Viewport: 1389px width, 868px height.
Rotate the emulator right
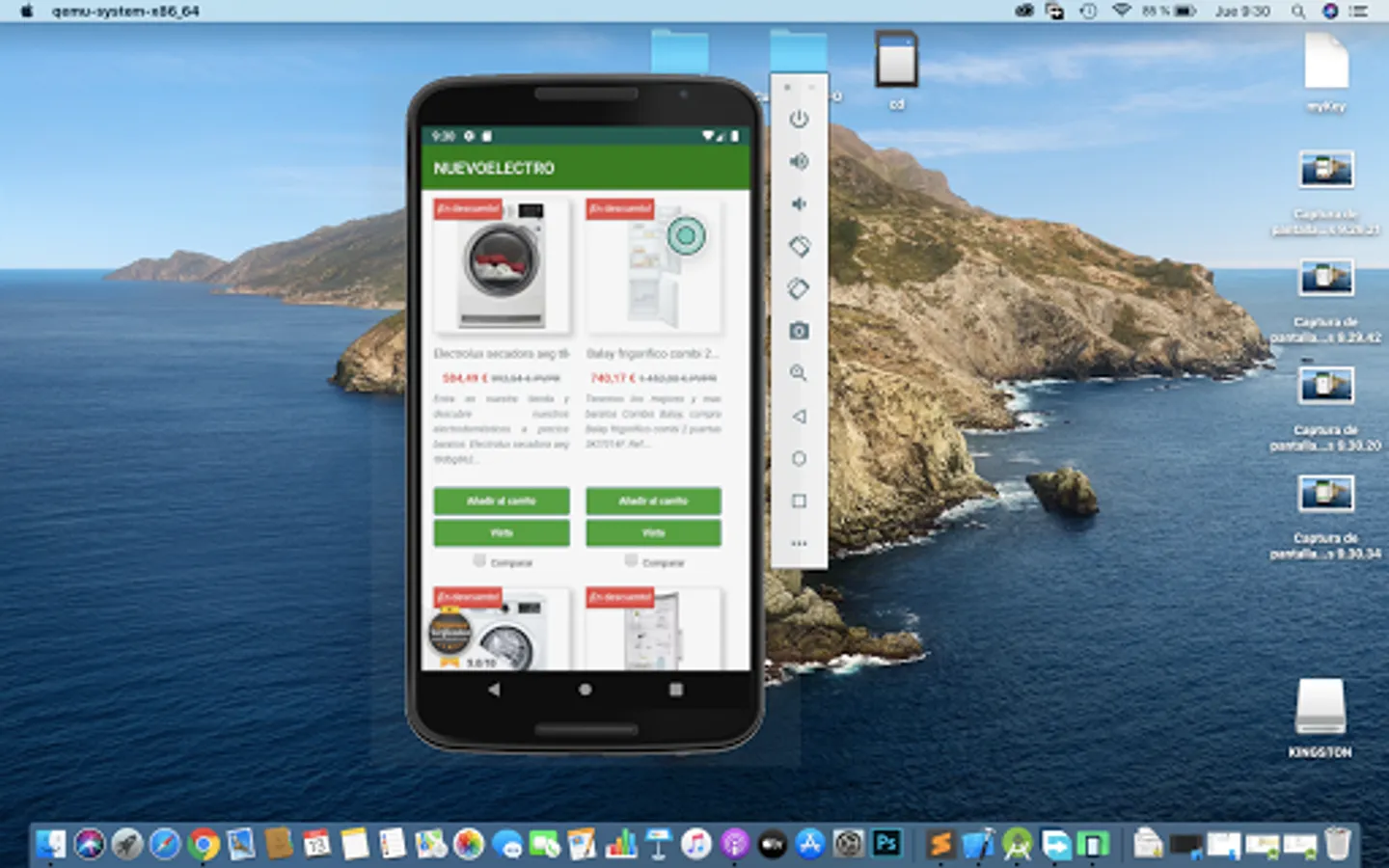pyautogui.click(x=799, y=288)
